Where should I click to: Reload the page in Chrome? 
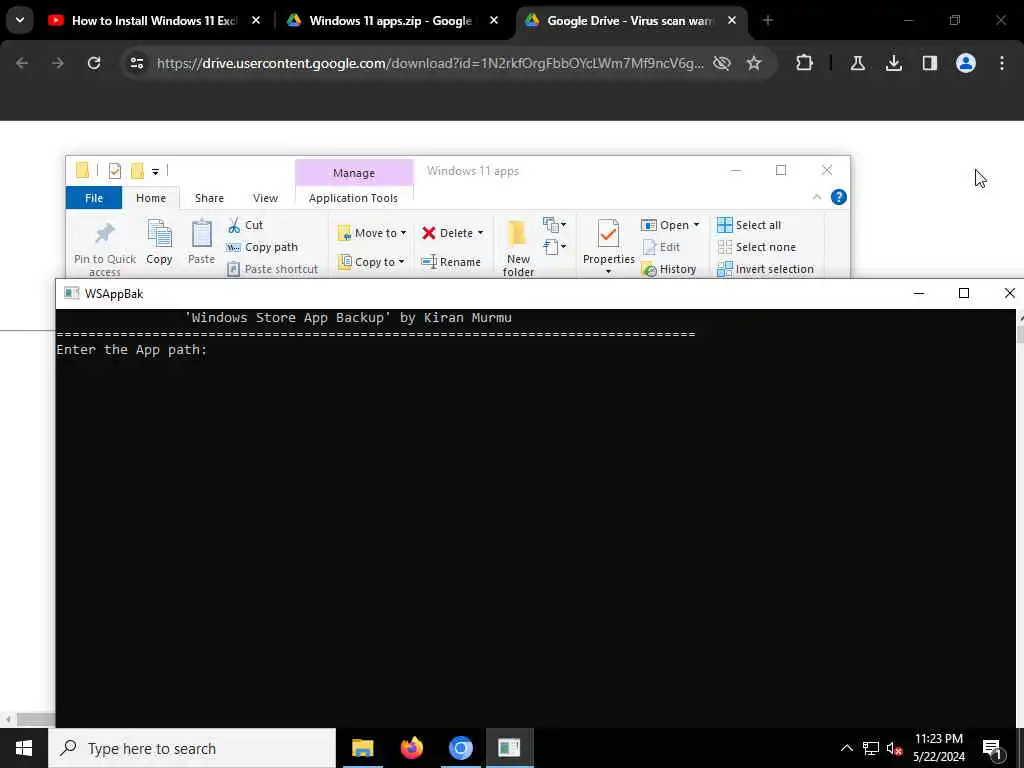pos(94,63)
